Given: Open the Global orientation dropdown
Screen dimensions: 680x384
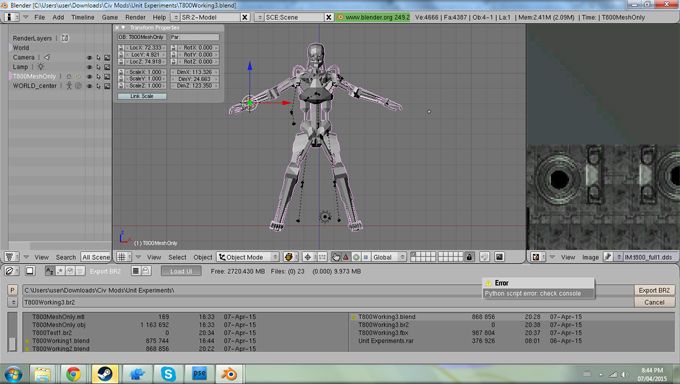Looking at the screenshot, I should pyautogui.click(x=389, y=257).
